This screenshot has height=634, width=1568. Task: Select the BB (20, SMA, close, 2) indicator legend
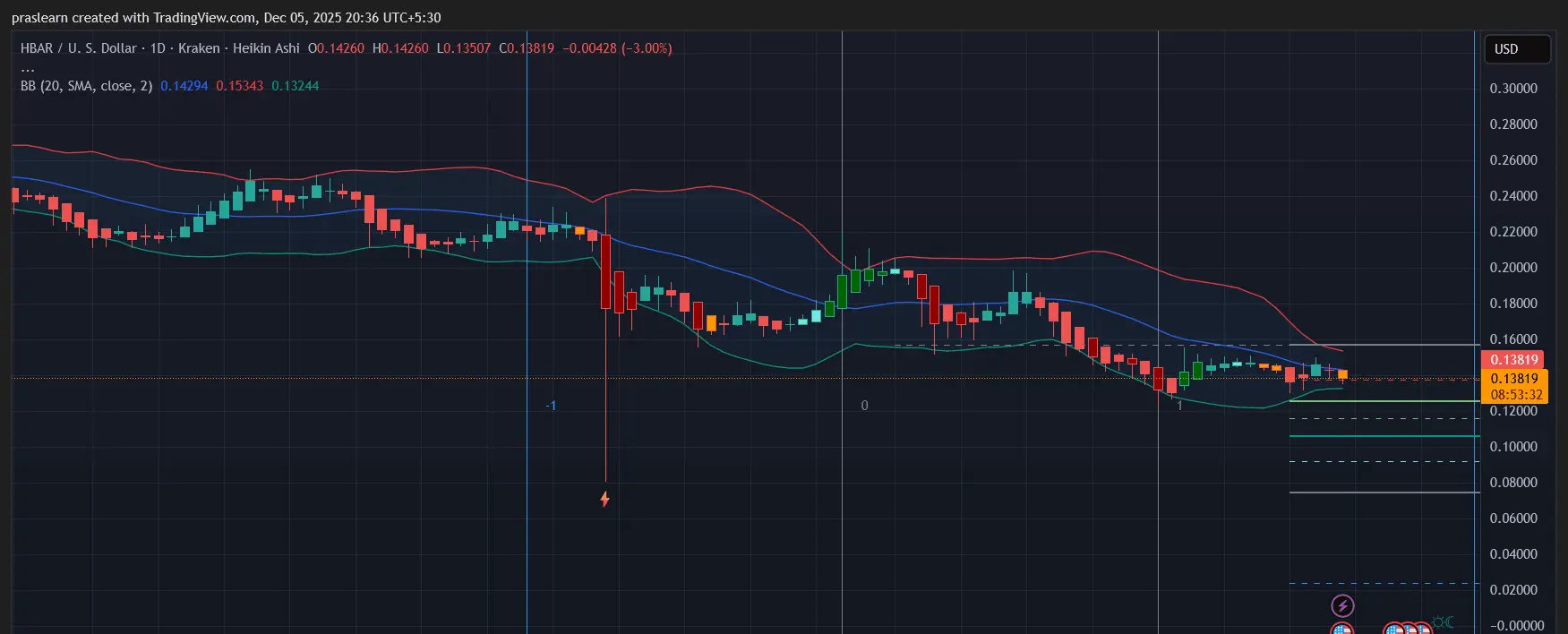point(86,86)
